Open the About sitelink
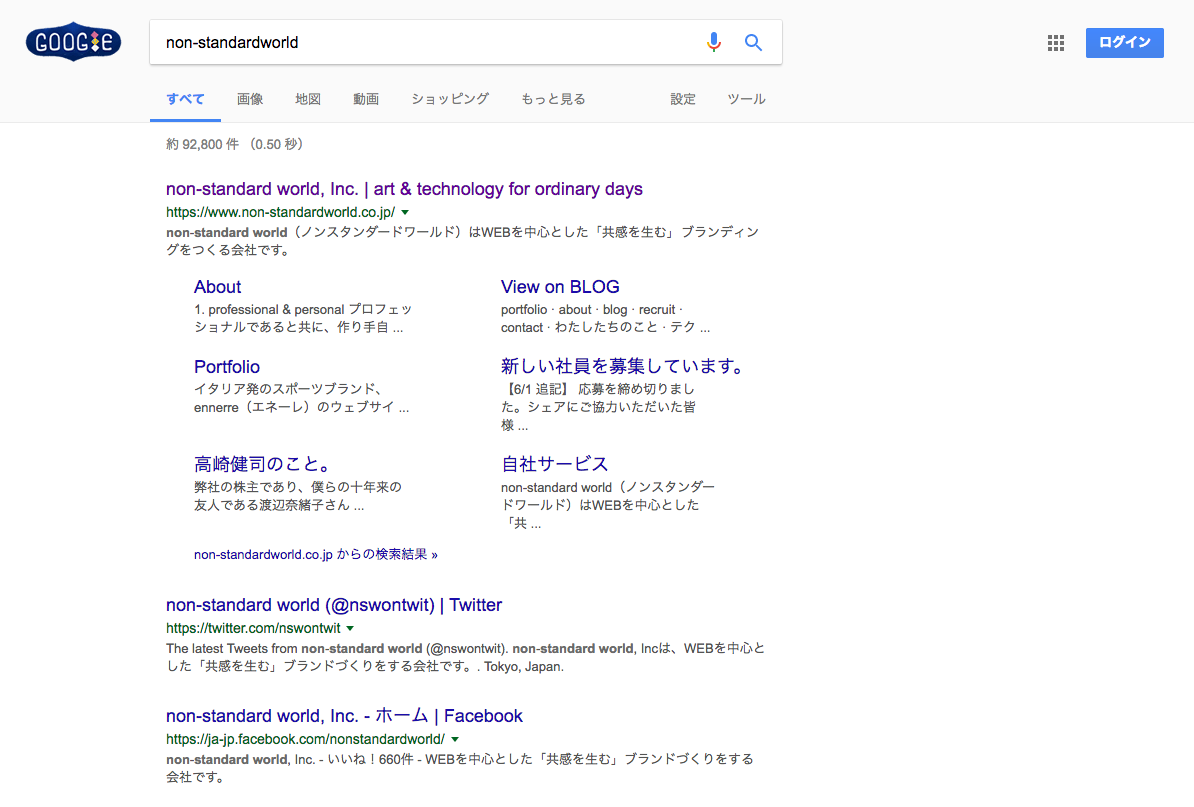1194x807 pixels. (x=217, y=287)
